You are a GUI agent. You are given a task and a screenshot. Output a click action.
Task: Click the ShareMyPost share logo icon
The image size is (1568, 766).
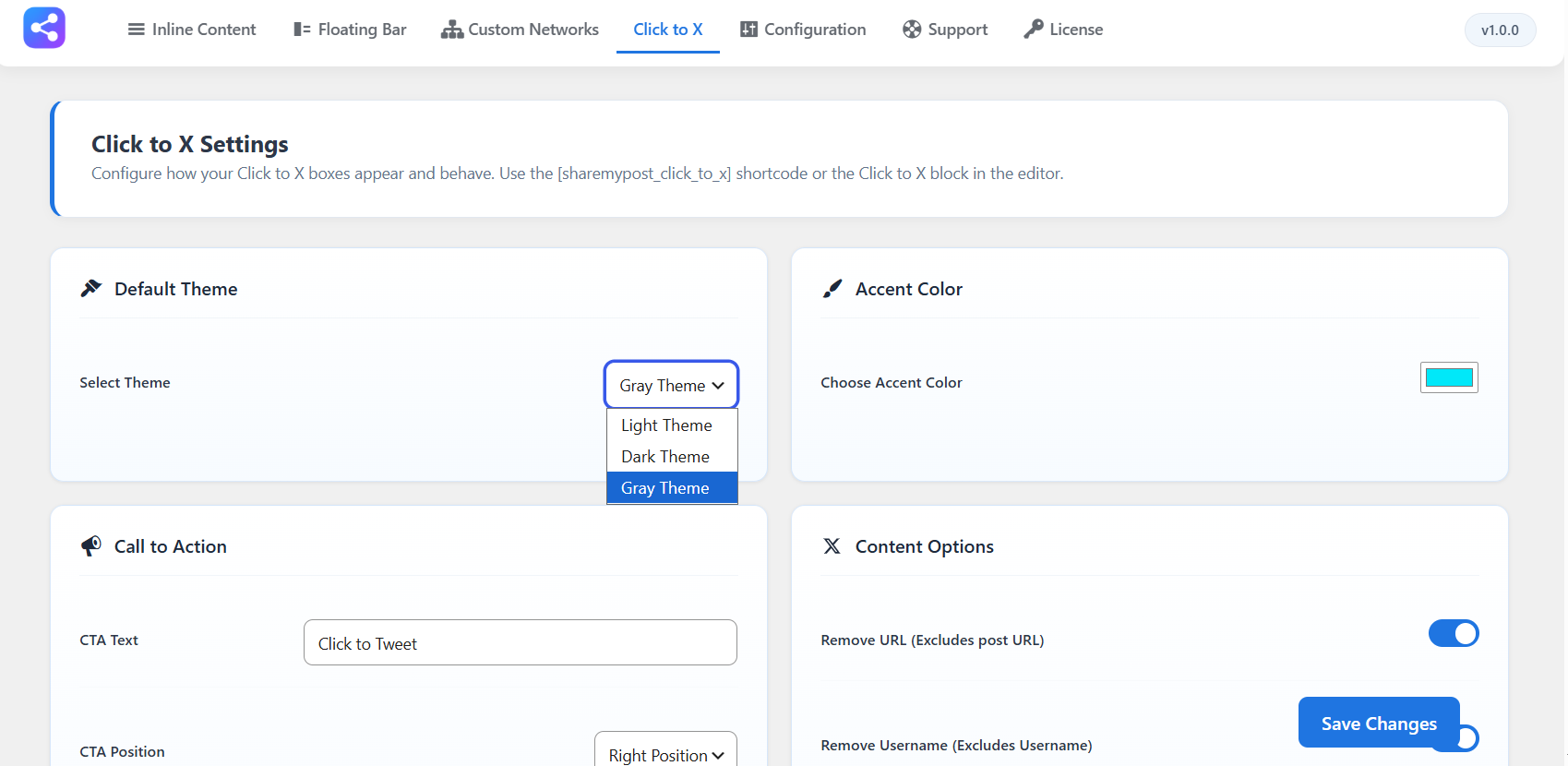pyautogui.click(x=44, y=28)
